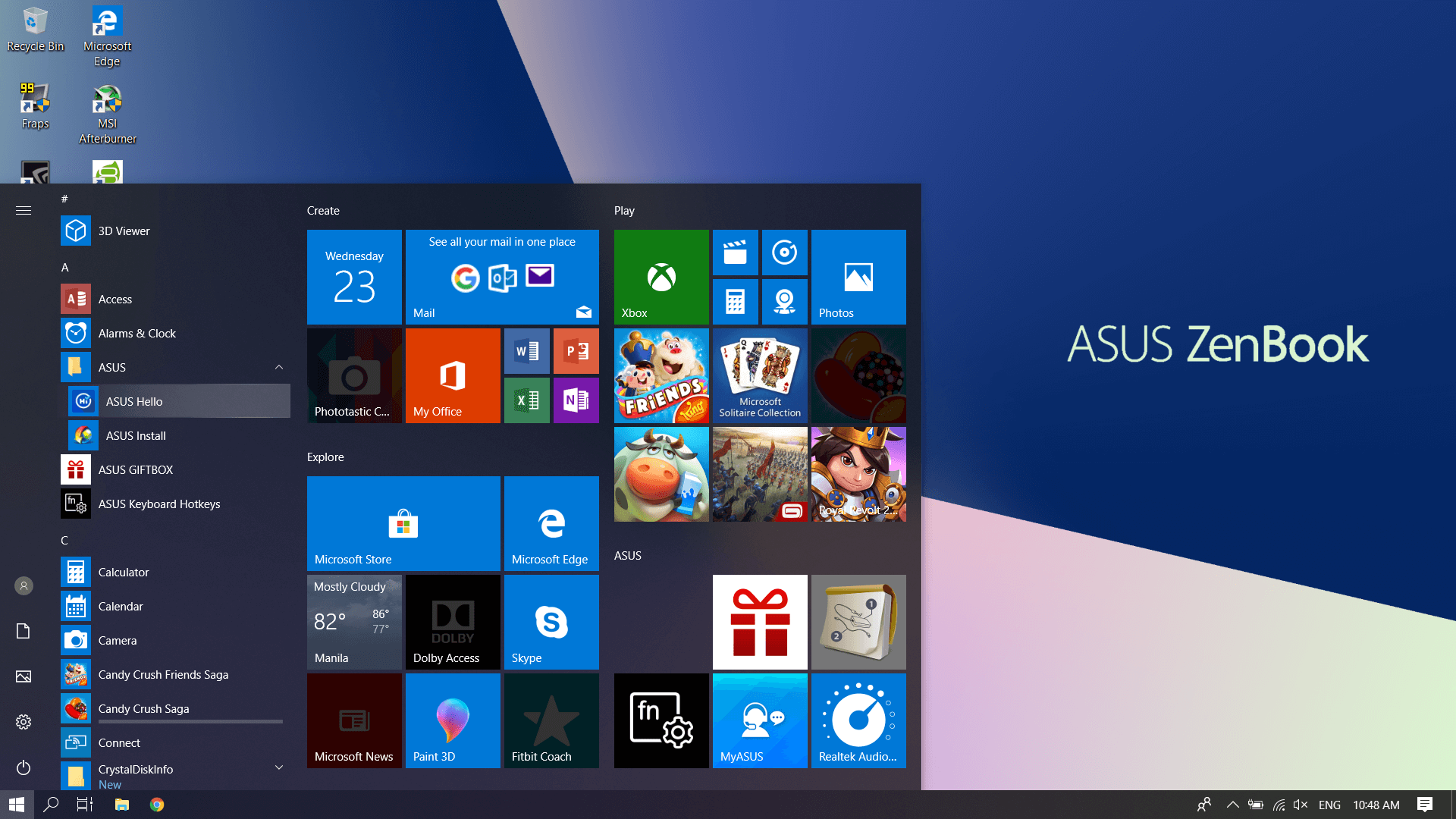Open the MyASUS tile
Viewport: 1456px width, 819px height.
[760, 720]
